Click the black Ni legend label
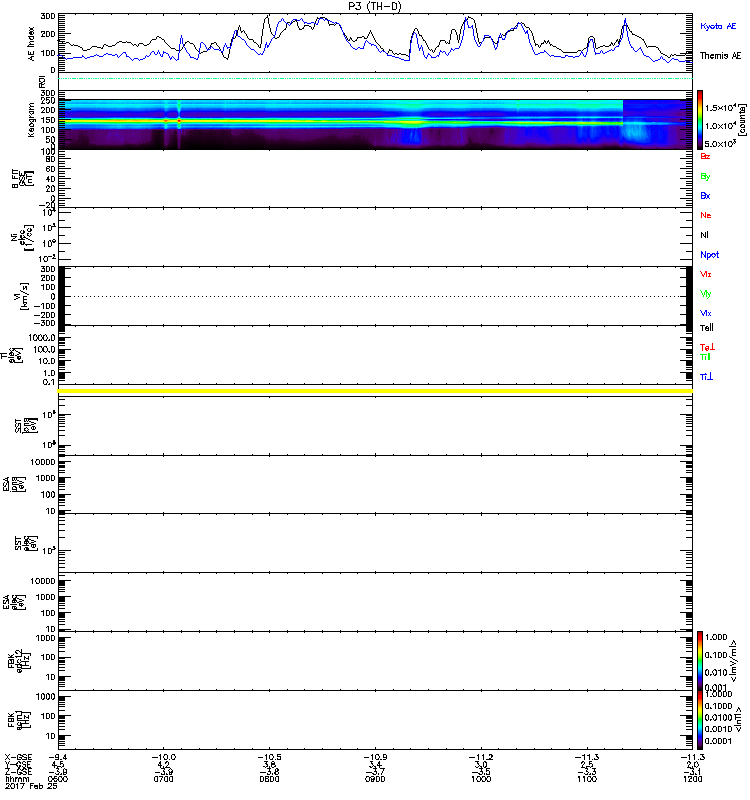This screenshot has height=800, width=750. point(704,235)
